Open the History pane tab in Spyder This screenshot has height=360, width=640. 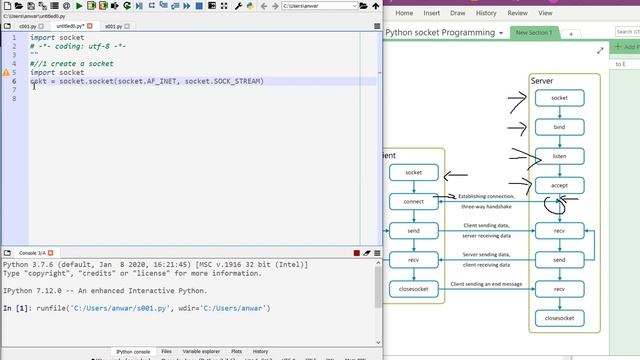260,351
